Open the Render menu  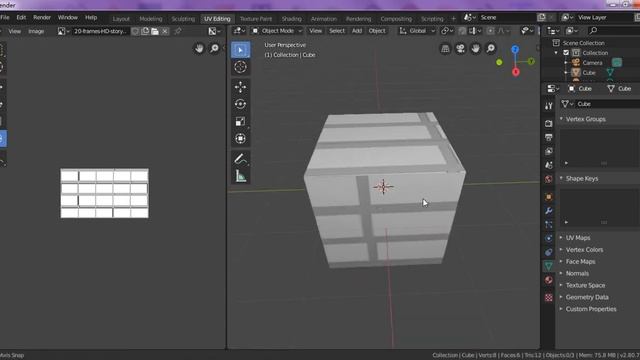42,18
